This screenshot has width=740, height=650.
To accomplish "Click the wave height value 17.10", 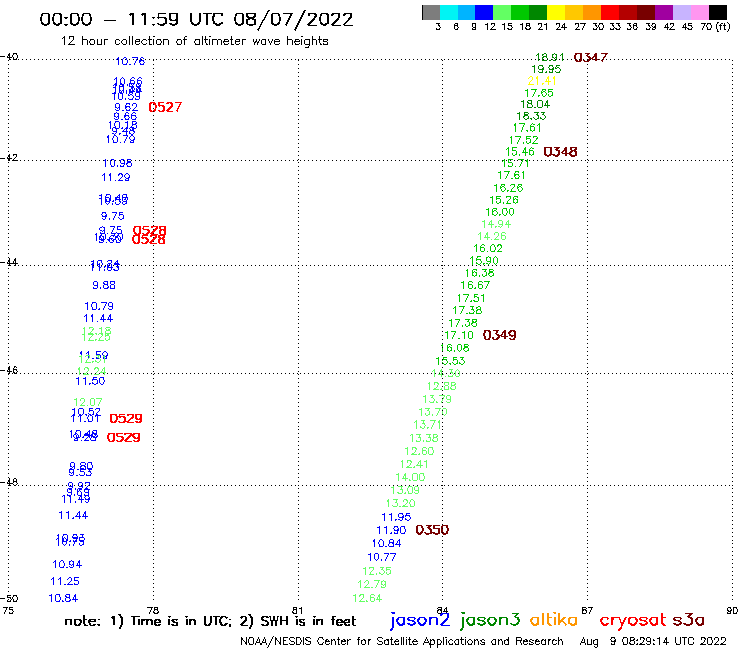I will click(459, 335).
